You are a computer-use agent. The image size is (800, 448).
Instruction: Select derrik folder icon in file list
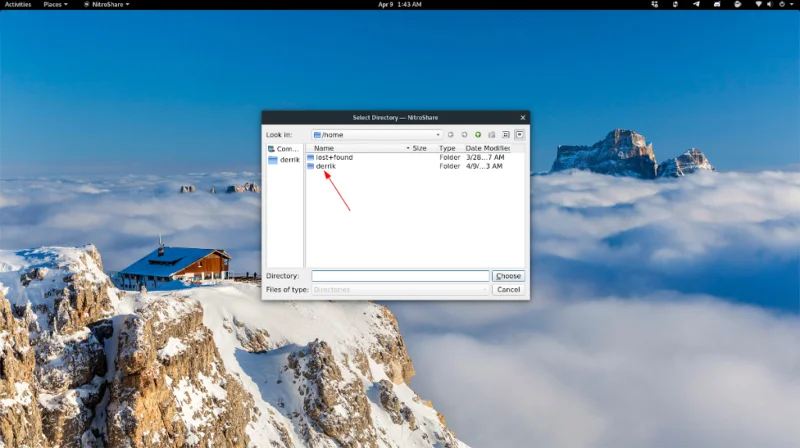point(310,166)
